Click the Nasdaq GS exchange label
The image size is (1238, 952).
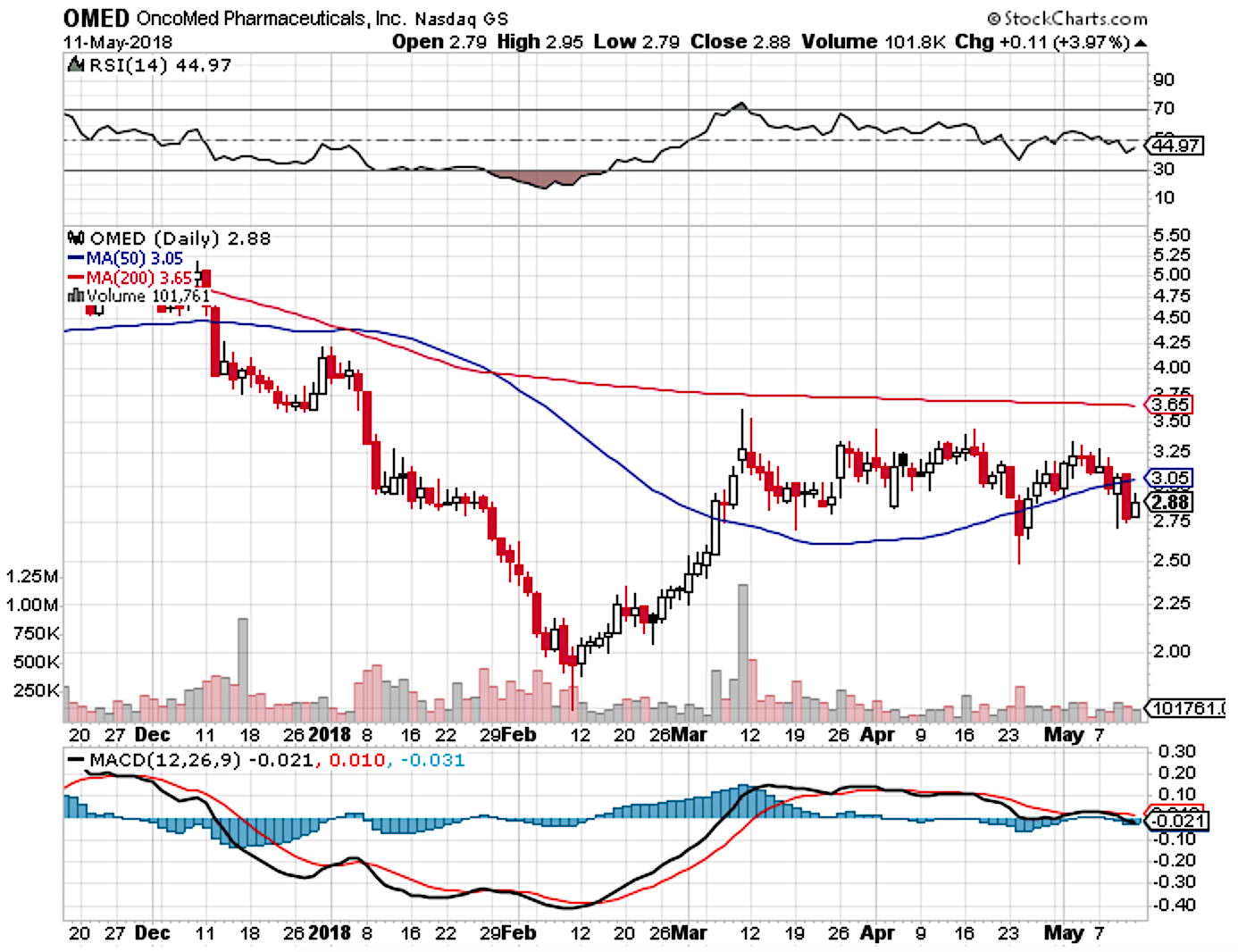pyautogui.click(x=461, y=19)
